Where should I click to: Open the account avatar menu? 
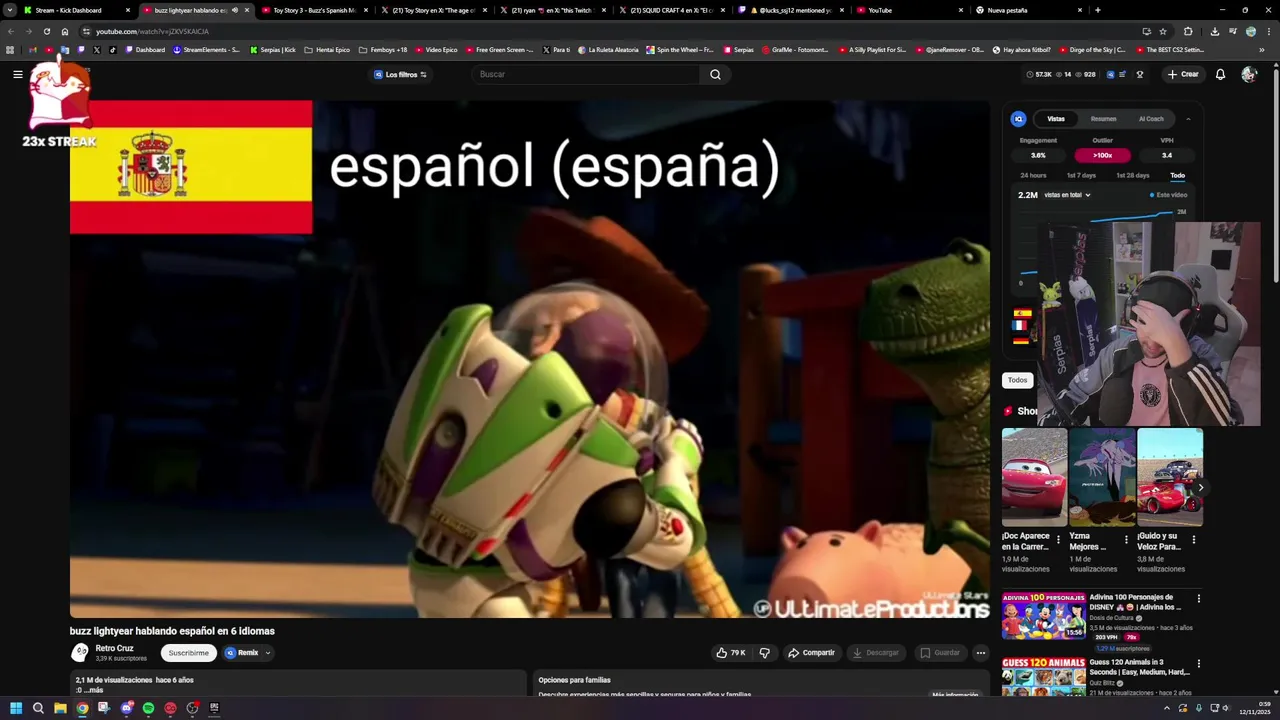pos(1249,74)
